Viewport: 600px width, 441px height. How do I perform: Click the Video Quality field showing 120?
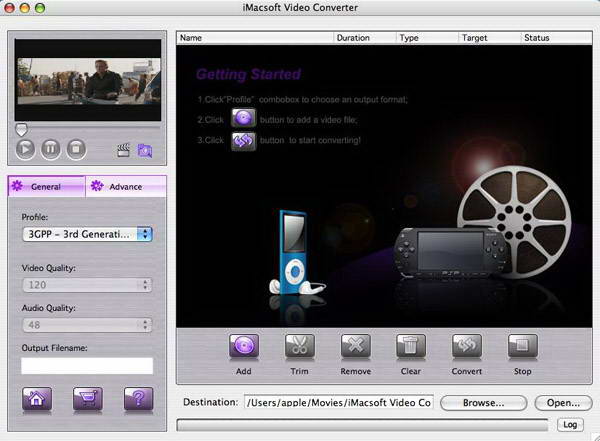[87, 285]
